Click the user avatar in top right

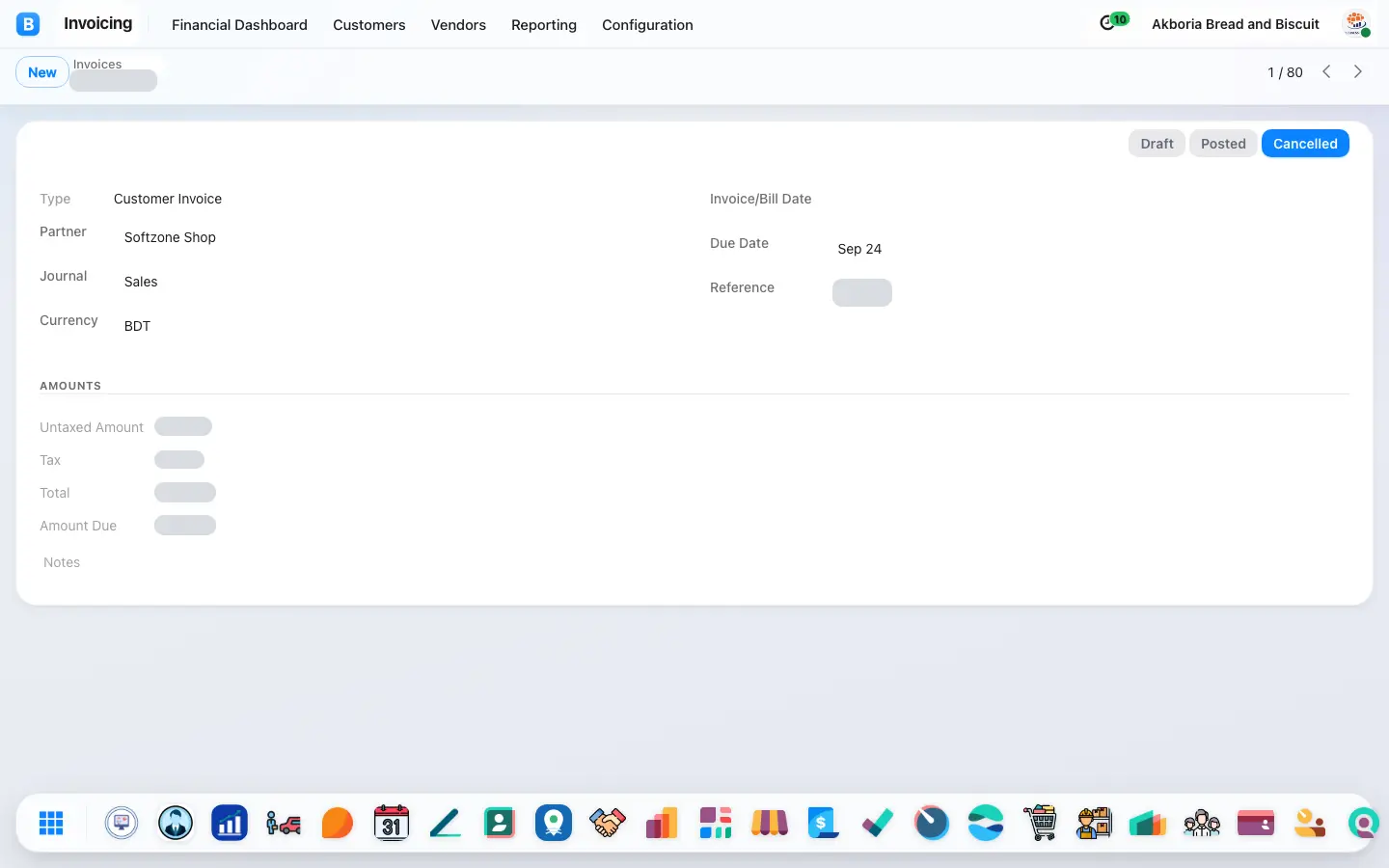pyautogui.click(x=1356, y=23)
